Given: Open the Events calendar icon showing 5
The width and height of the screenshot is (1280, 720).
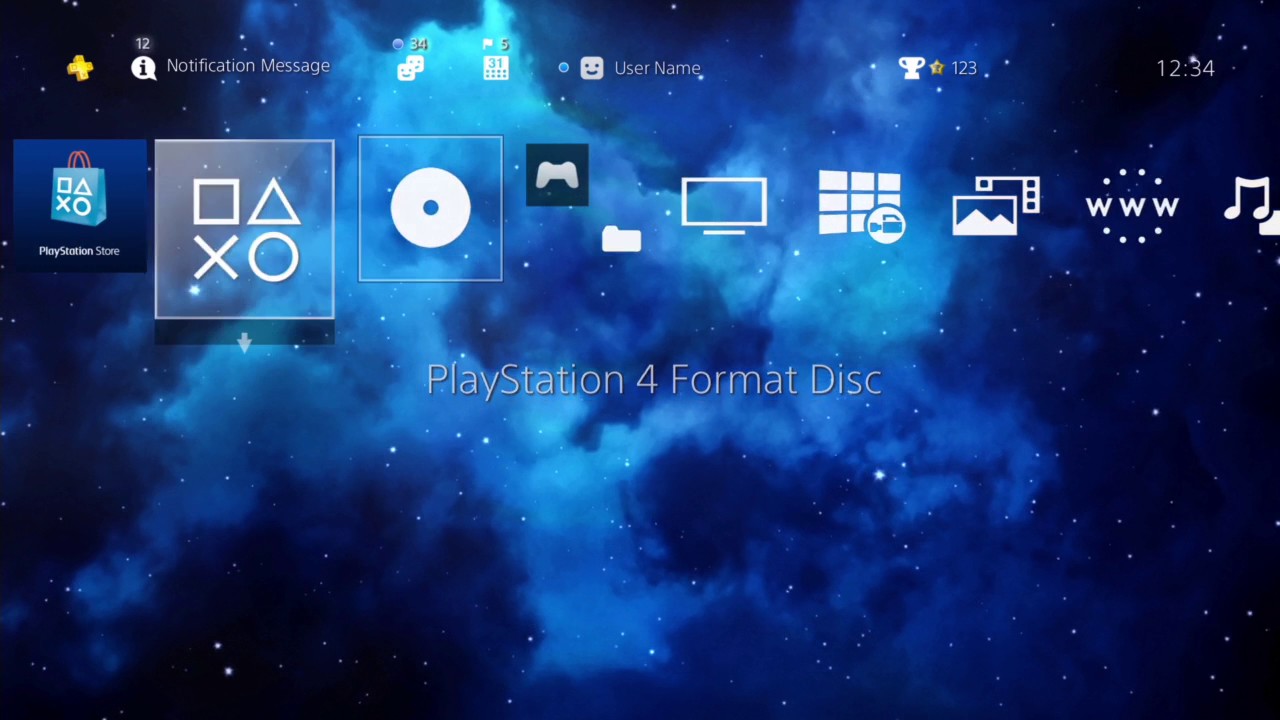Looking at the screenshot, I should pyautogui.click(x=496, y=67).
